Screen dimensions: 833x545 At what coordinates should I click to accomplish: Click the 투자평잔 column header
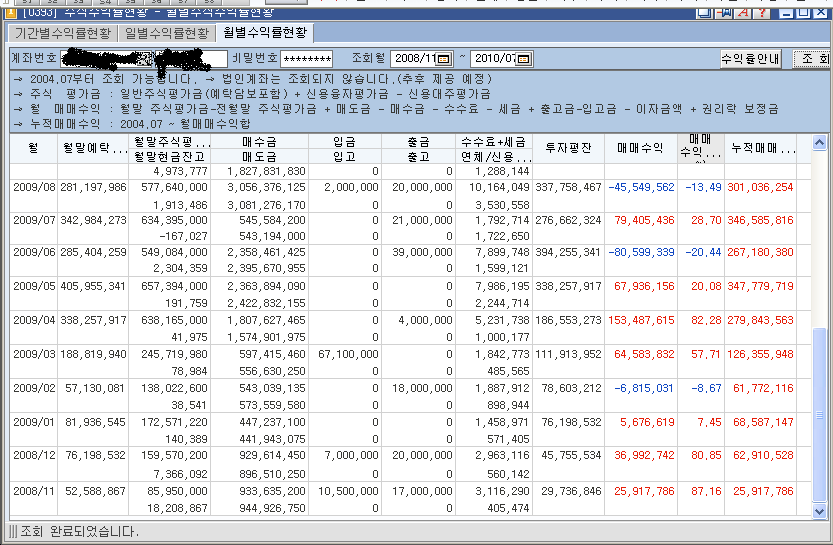tap(568, 149)
